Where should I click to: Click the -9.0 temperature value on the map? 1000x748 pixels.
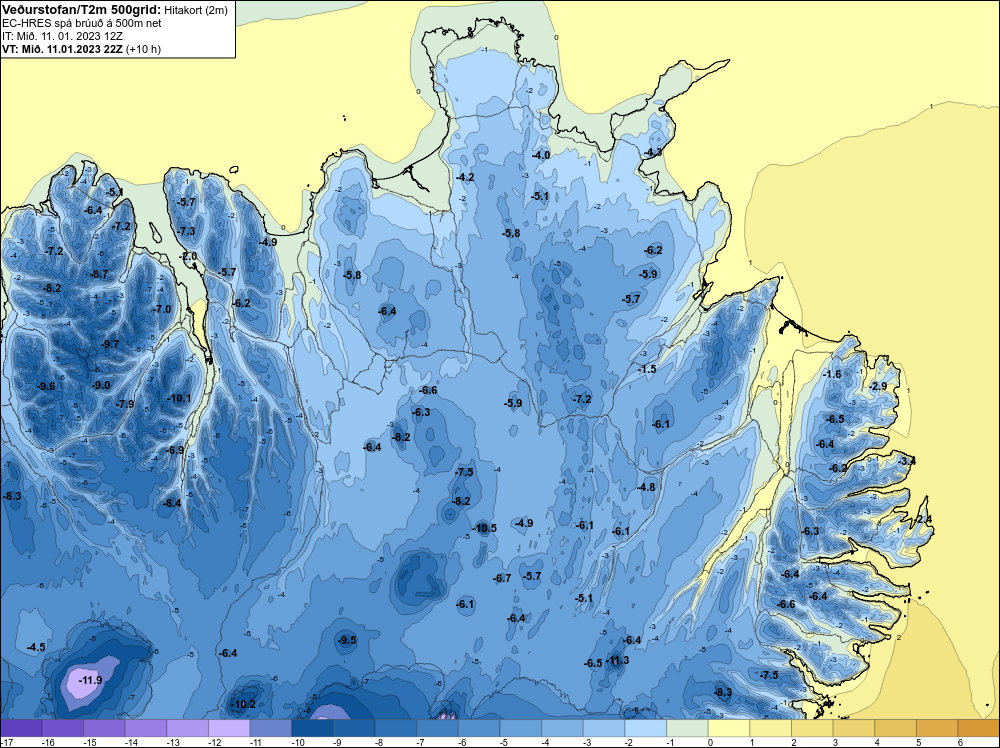[101, 385]
